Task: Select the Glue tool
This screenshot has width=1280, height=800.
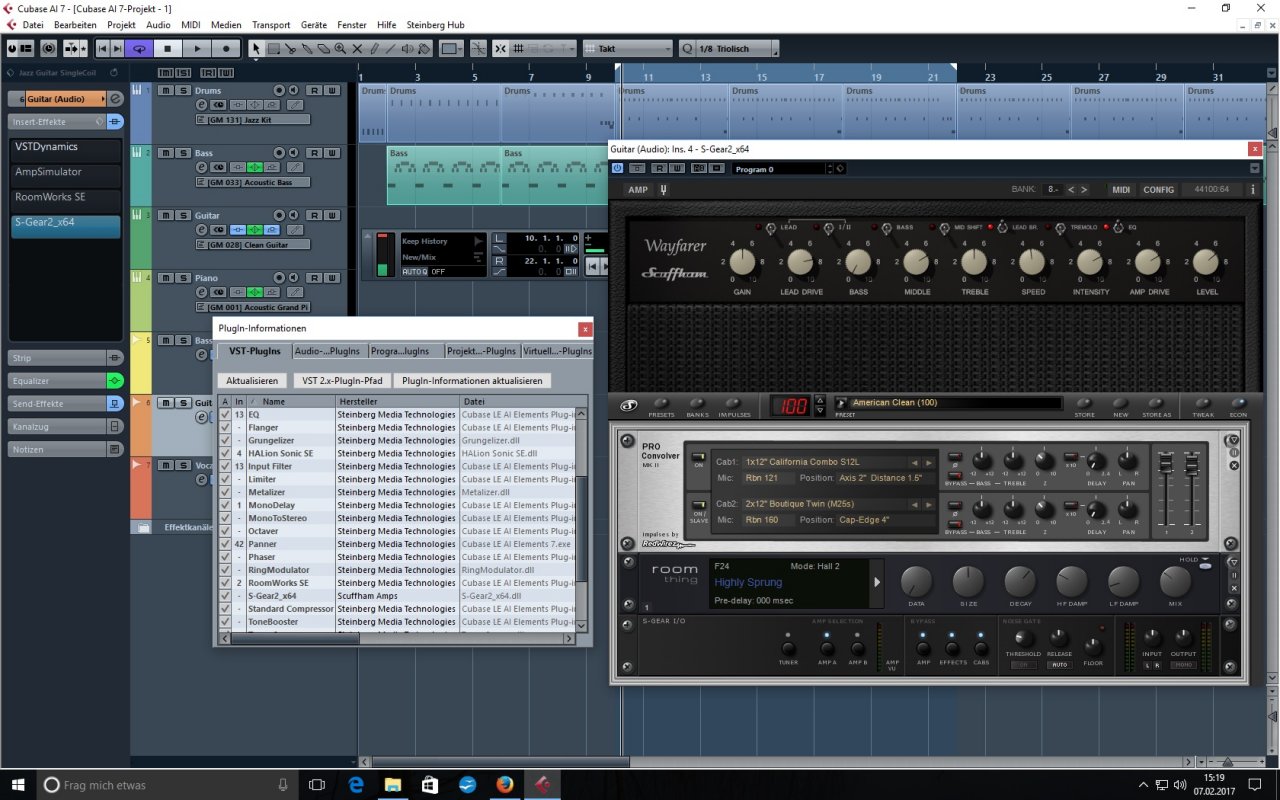Action: [307, 48]
